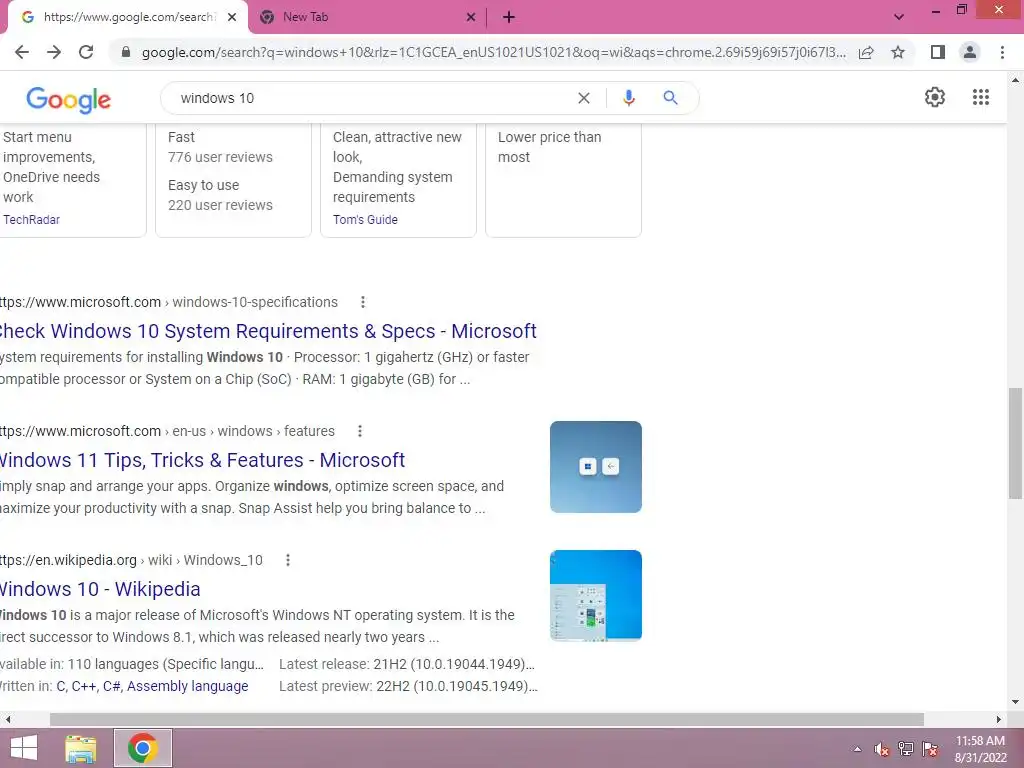Submit search using magnifying glass icon
The width and height of the screenshot is (1024, 768).
pyautogui.click(x=670, y=98)
